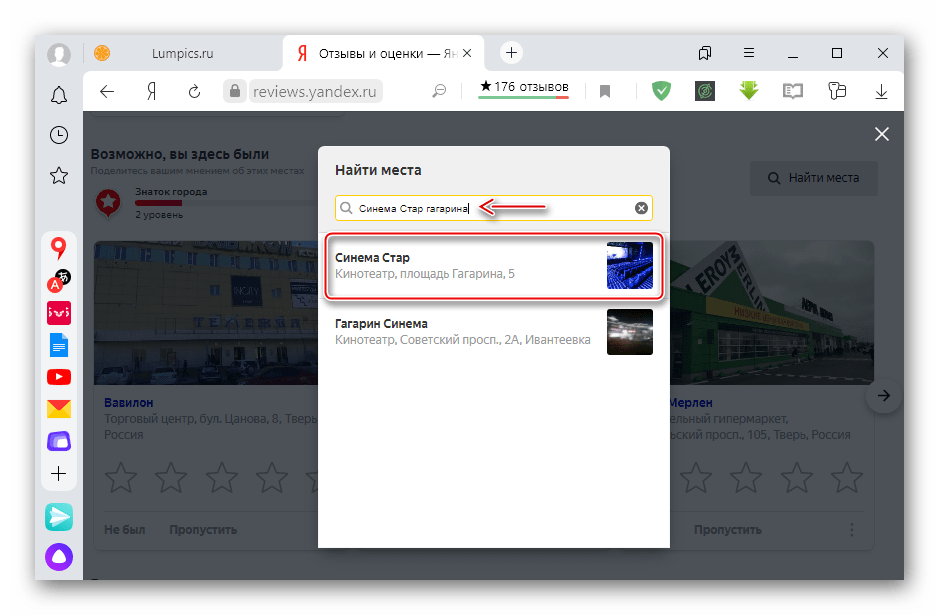
Task: Reload the current page
Action: pos(195,91)
